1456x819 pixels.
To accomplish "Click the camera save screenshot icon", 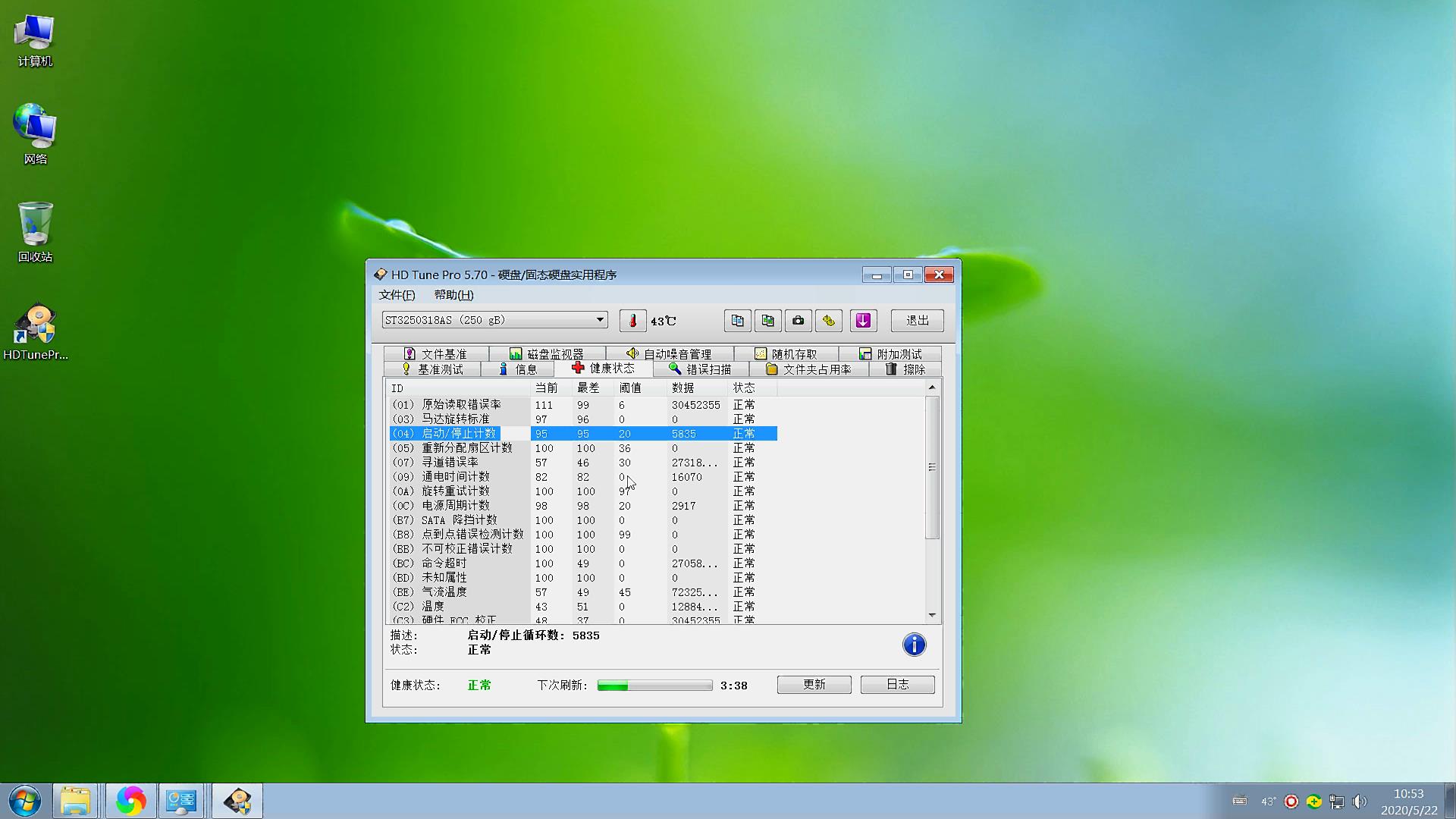I will 798,321.
